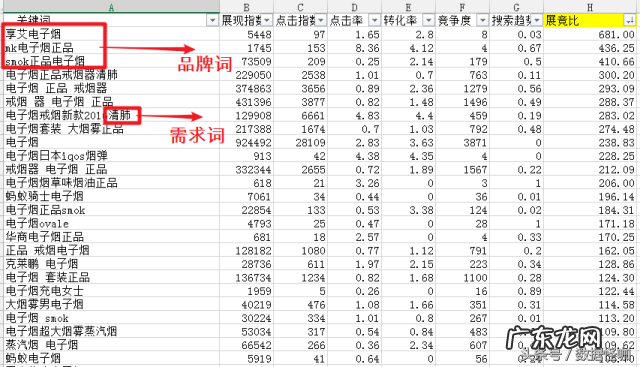This screenshot has height=367, width=640.
Task: Open the 关键词 column filter dropdown
Action: coord(212,20)
